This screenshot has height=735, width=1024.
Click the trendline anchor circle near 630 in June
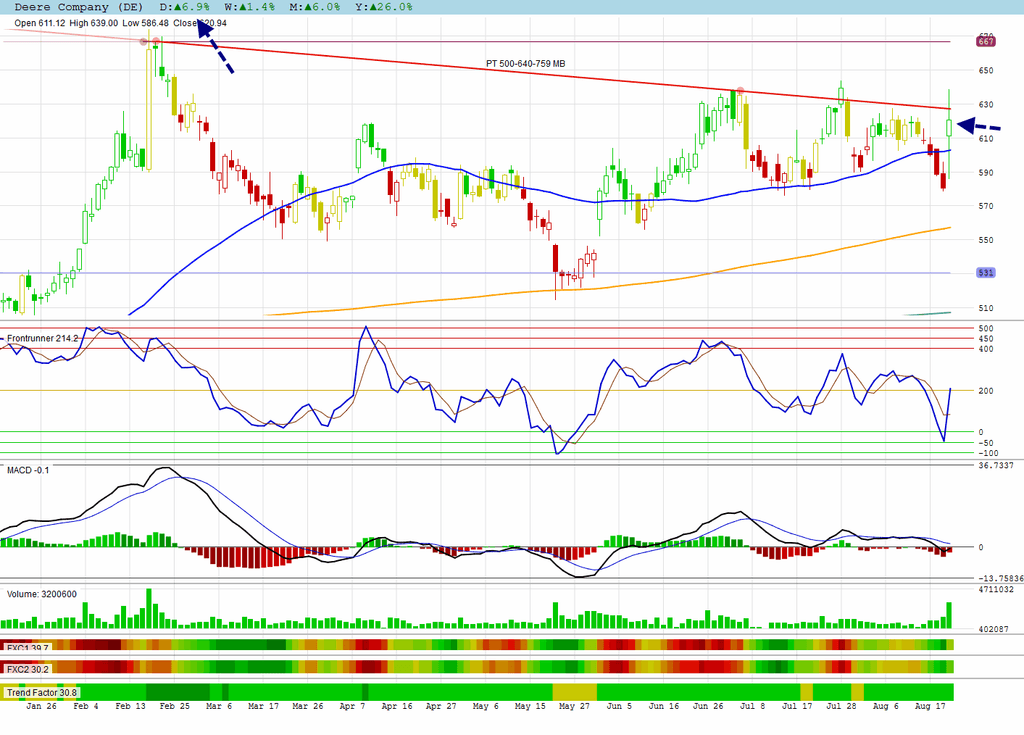[740, 91]
